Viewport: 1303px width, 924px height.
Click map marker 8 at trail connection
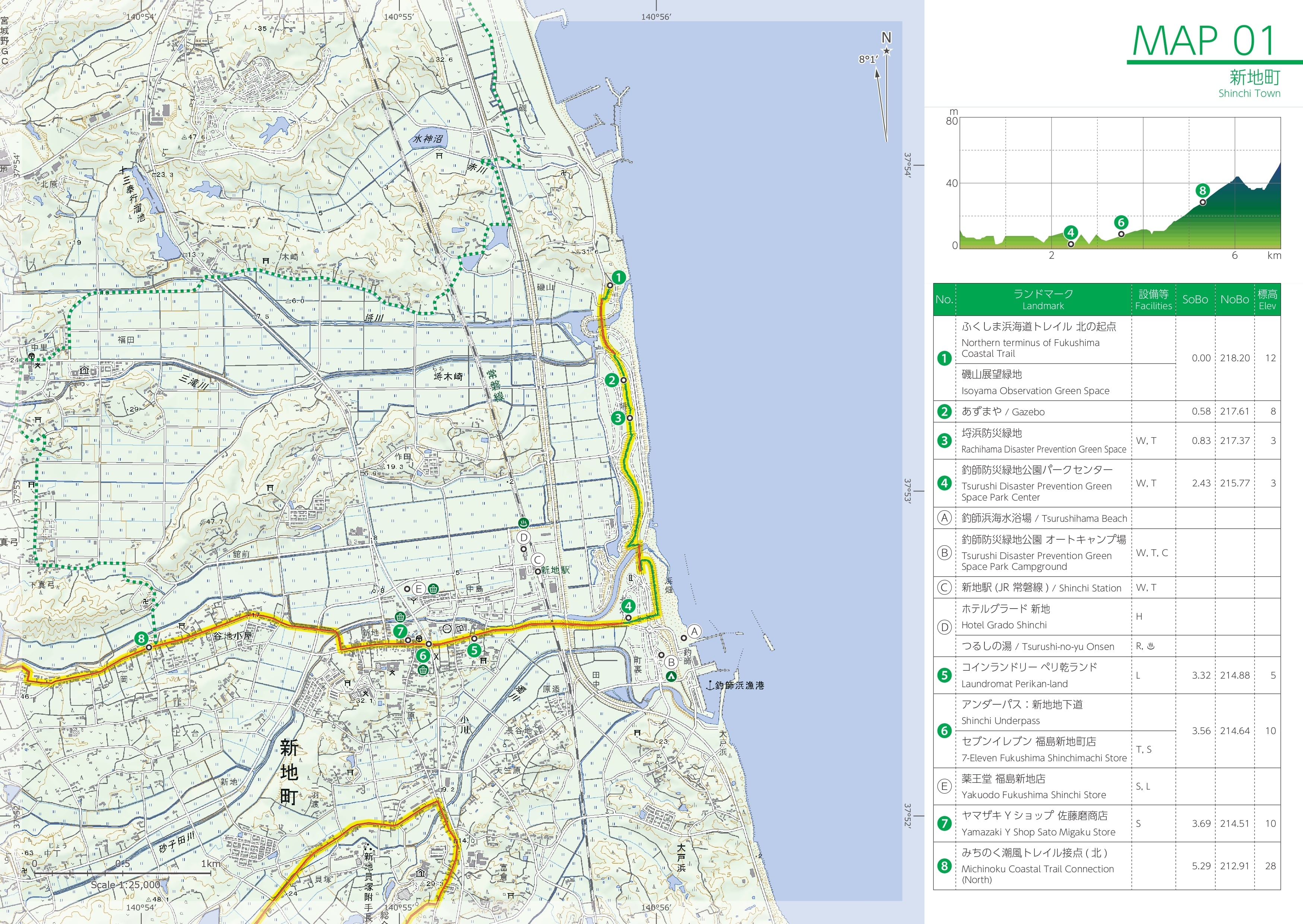(x=141, y=638)
